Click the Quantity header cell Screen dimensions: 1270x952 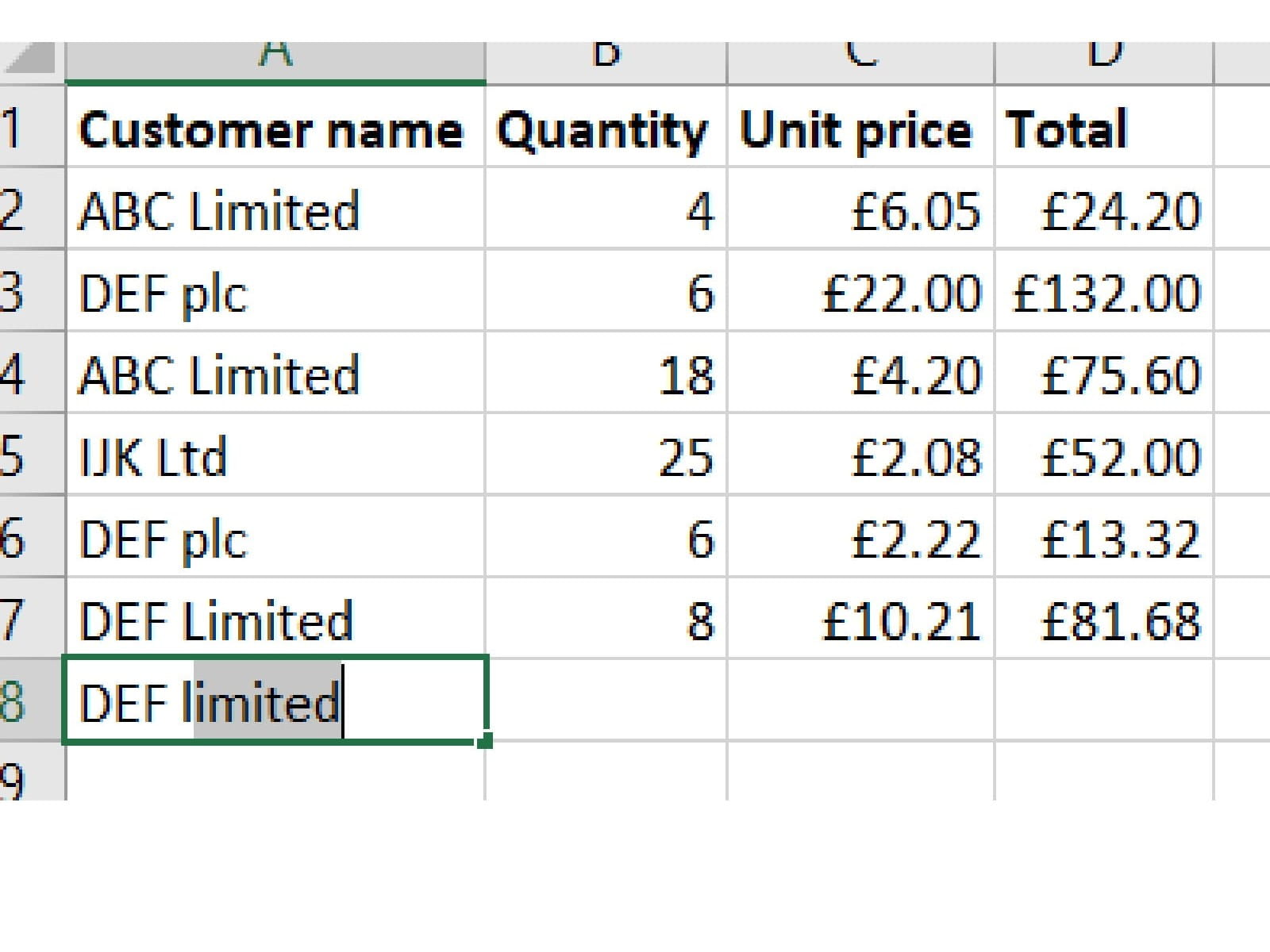[x=603, y=130]
